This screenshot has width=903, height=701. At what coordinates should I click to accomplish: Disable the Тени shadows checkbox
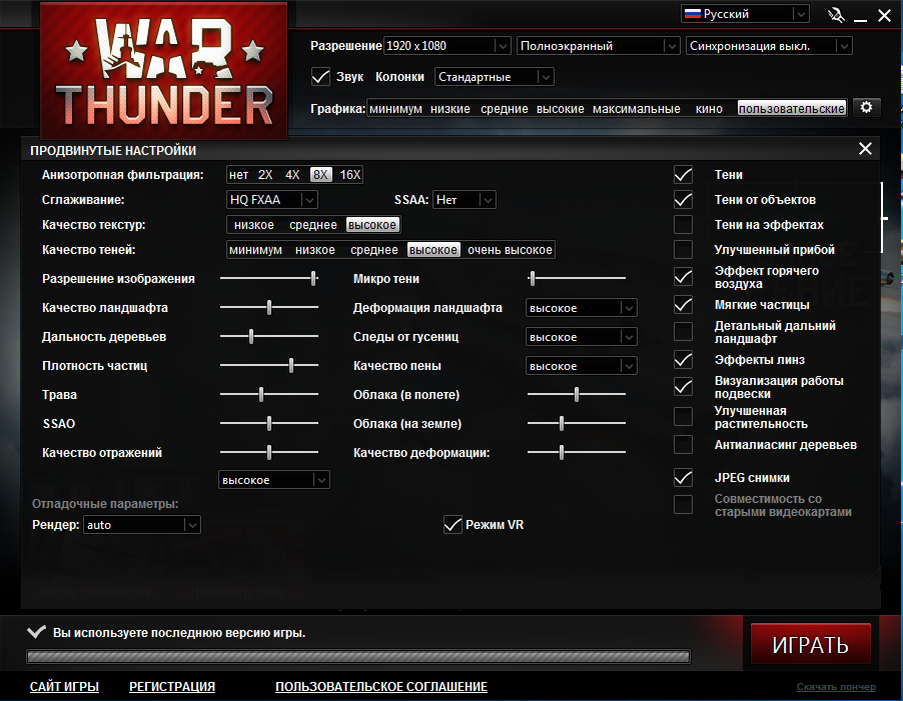(683, 175)
